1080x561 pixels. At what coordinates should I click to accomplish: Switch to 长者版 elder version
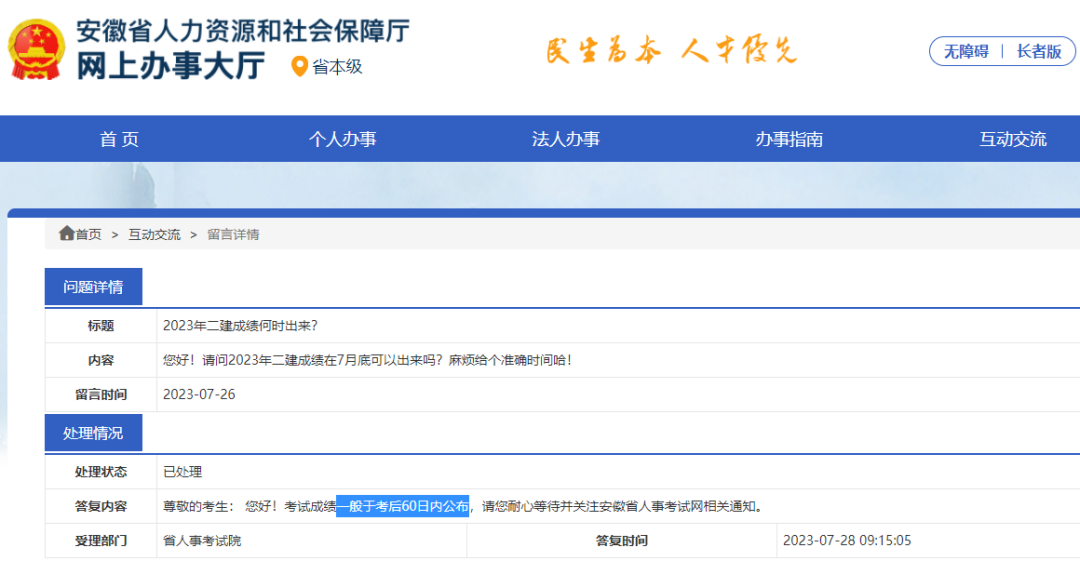pyautogui.click(x=1039, y=52)
